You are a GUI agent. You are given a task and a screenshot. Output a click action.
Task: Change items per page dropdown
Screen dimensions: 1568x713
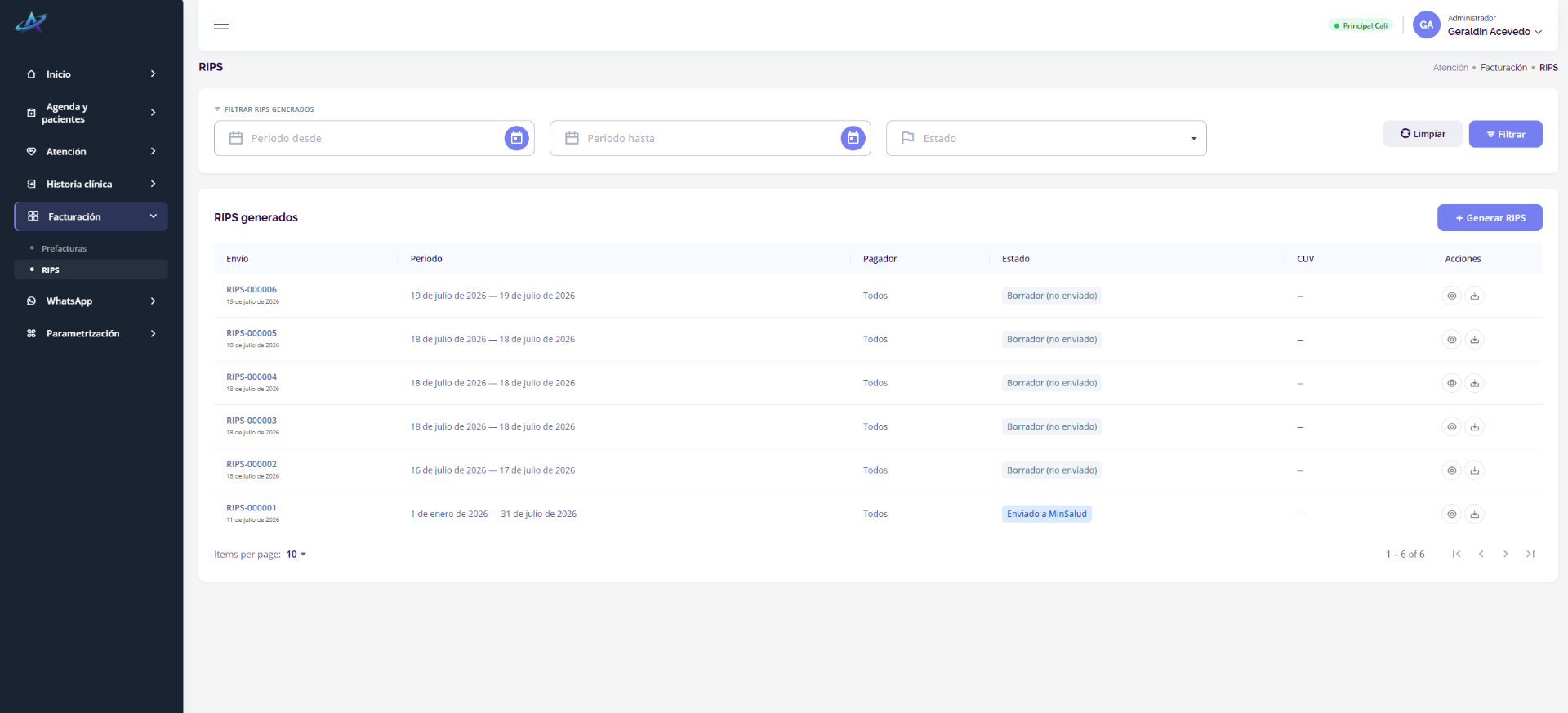coord(296,555)
